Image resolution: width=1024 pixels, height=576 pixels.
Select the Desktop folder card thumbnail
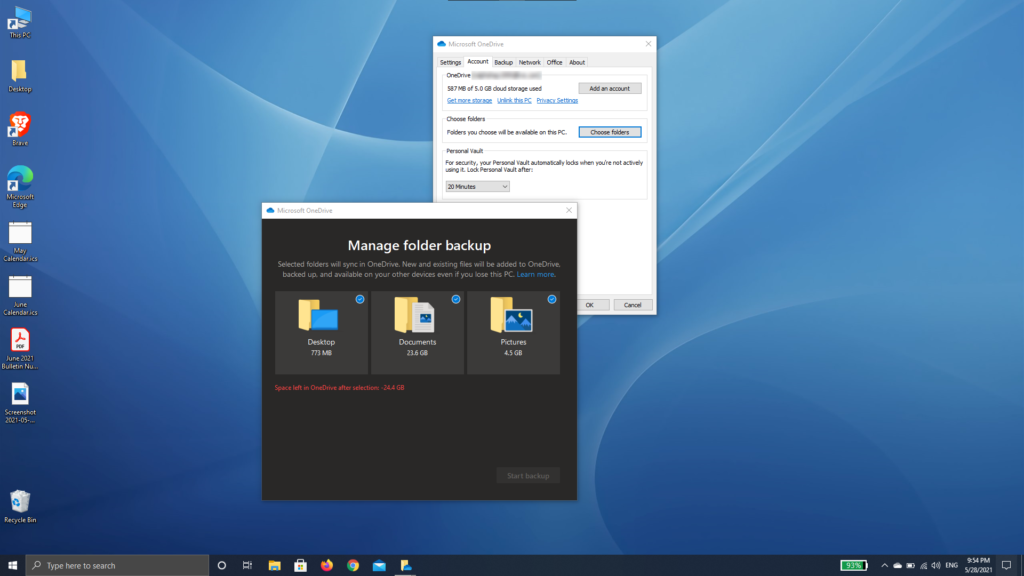(321, 332)
